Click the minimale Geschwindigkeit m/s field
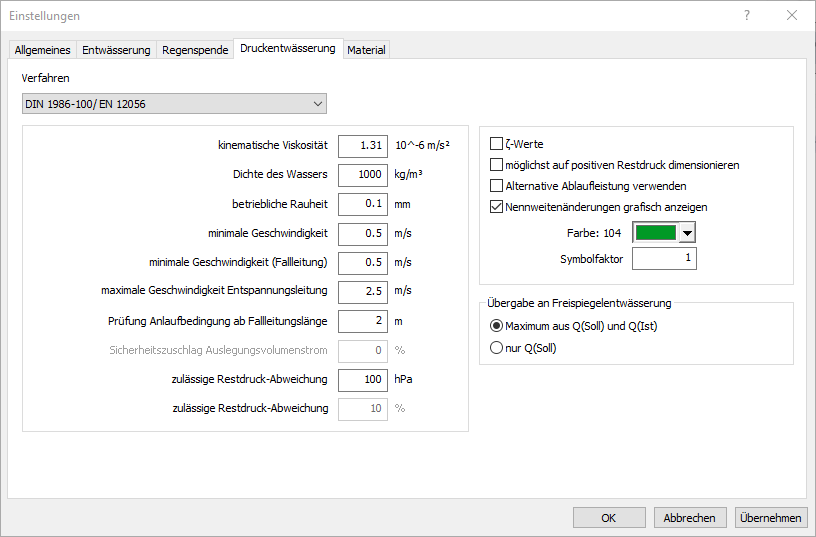 pyautogui.click(x=363, y=234)
